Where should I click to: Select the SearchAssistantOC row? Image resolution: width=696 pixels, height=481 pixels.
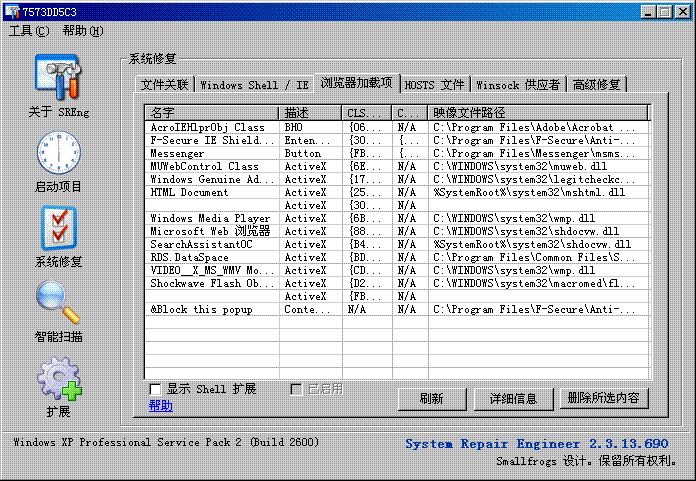(x=397, y=244)
